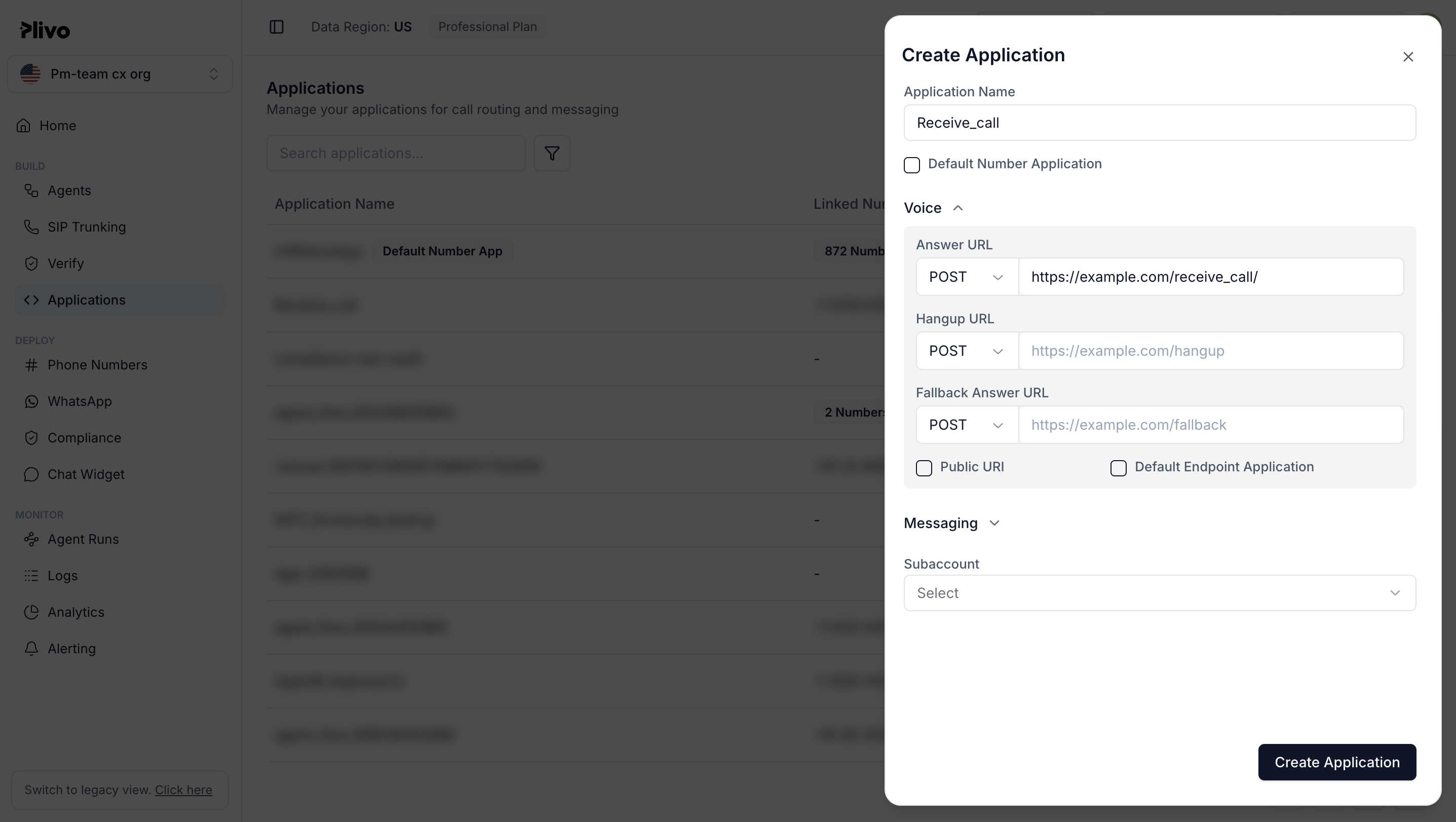
Task: Open Answer URL method dropdown
Action: tap(967, 277)
